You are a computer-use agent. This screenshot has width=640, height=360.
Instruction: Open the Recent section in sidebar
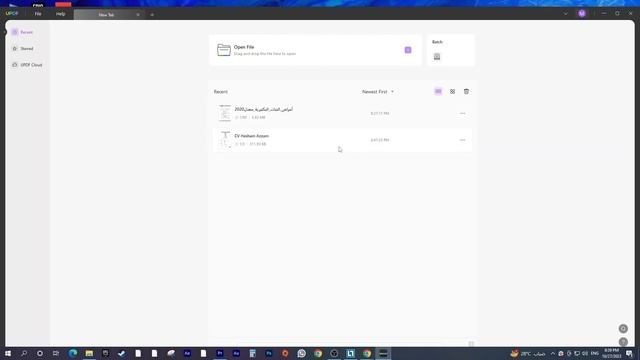22,32
